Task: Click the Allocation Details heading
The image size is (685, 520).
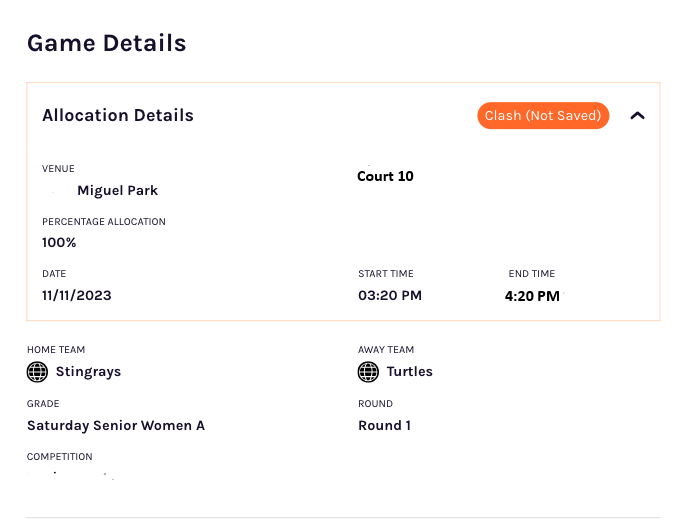Action: [118, 115]
